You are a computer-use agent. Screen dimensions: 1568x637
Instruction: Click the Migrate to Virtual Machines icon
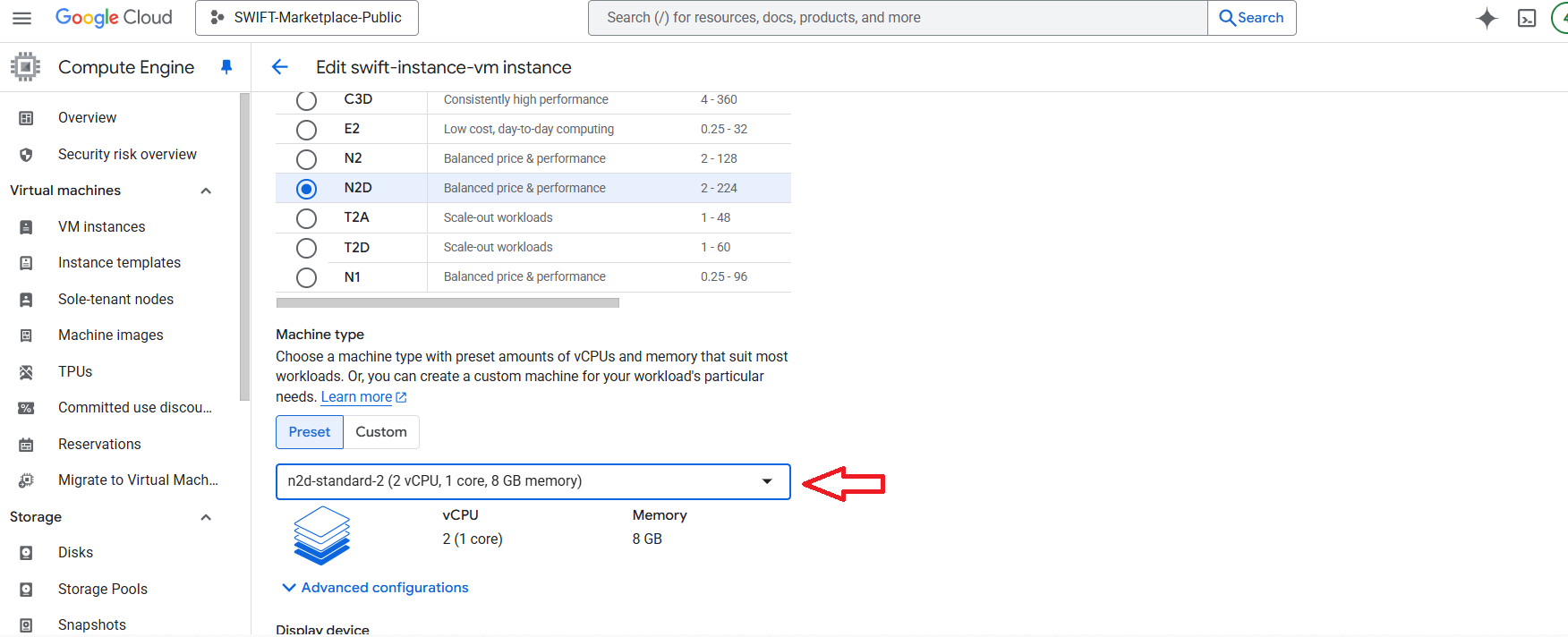tap(26, 480)
